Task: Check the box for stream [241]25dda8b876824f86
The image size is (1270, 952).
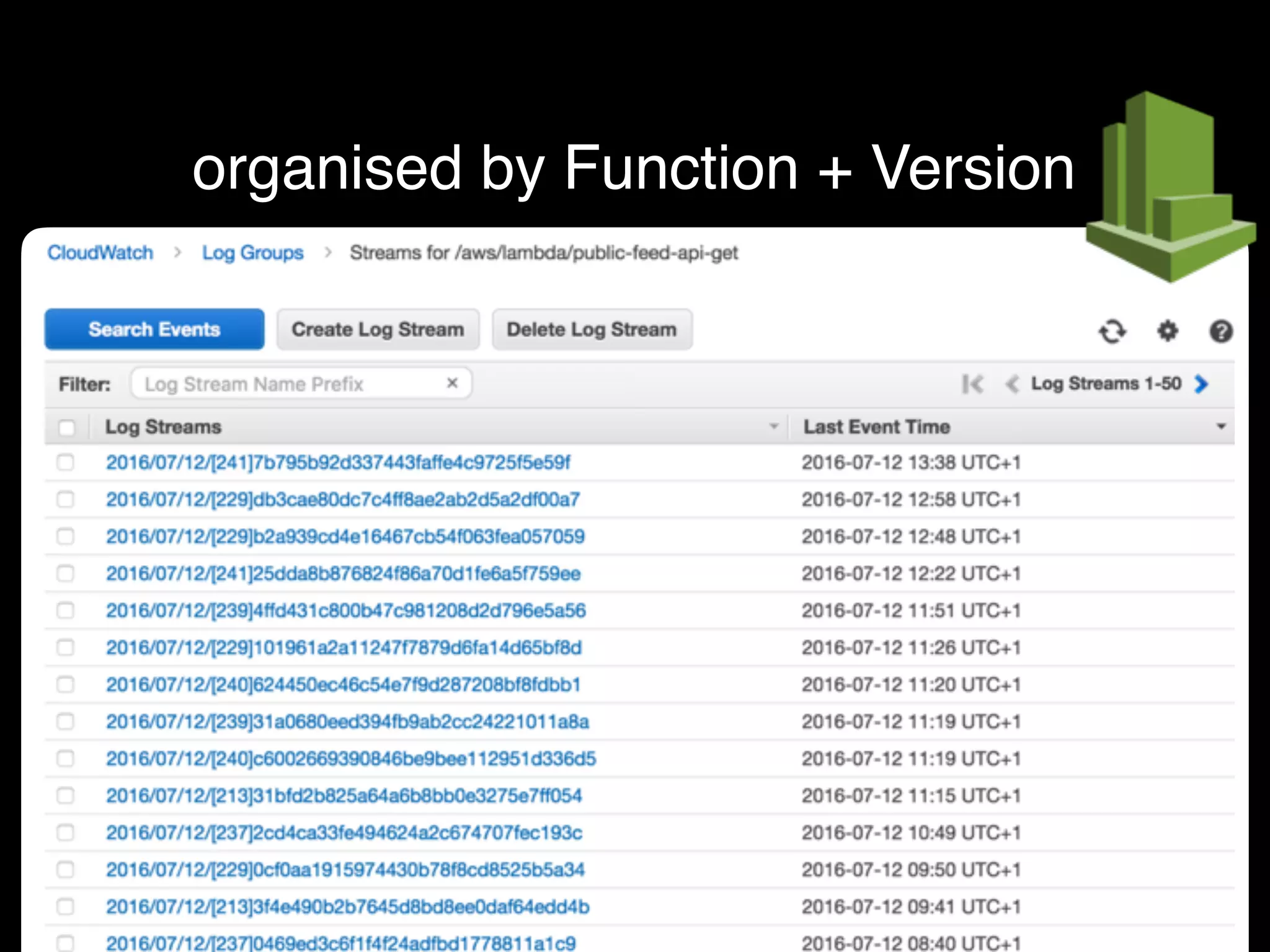Action: [x=66, y=573]
